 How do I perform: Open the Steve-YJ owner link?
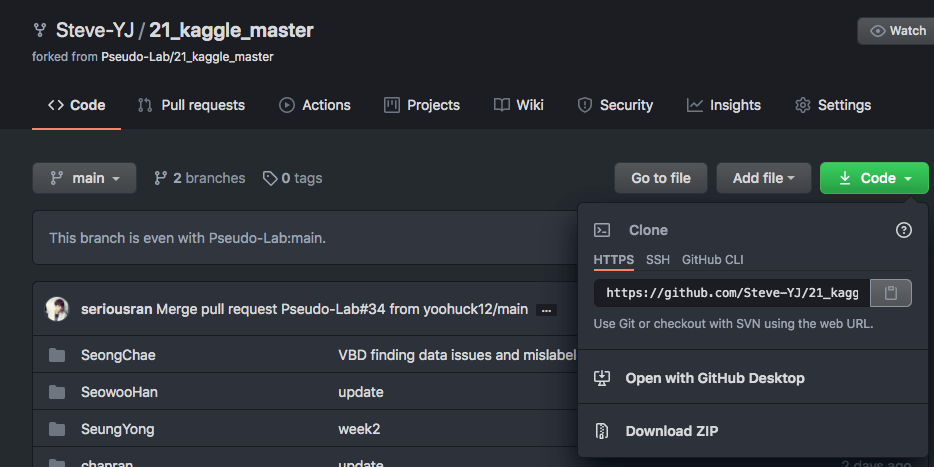(95, 30)
